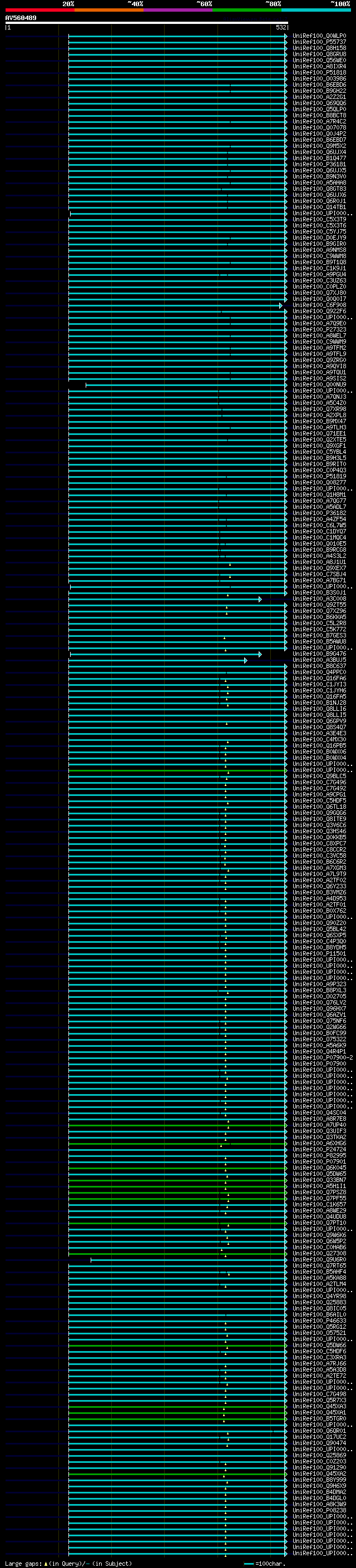Open hit UniRef100_P51818
The height and width of the screenshot is (1568, 356).
319,72
